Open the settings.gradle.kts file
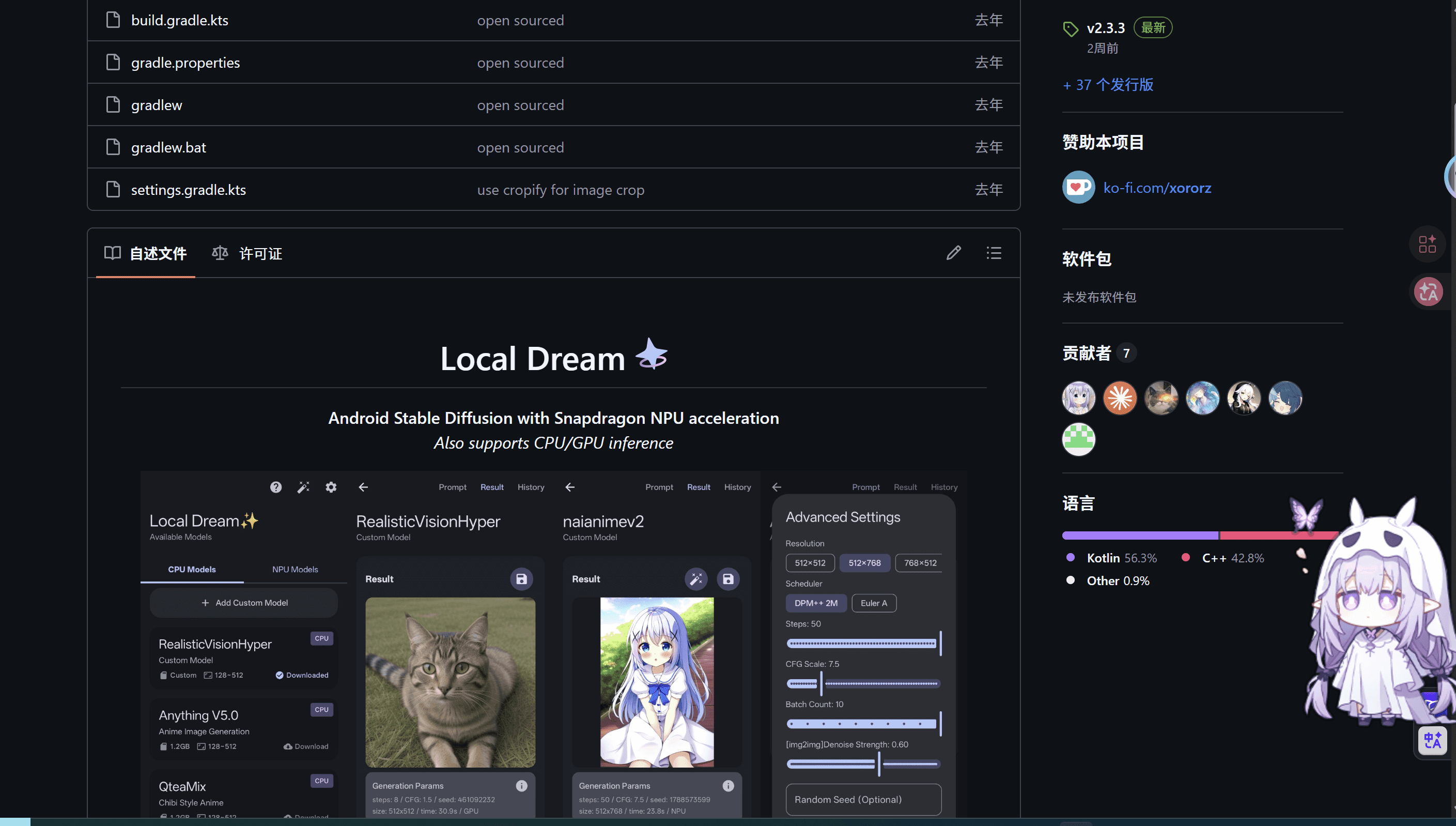 point(188,190)
